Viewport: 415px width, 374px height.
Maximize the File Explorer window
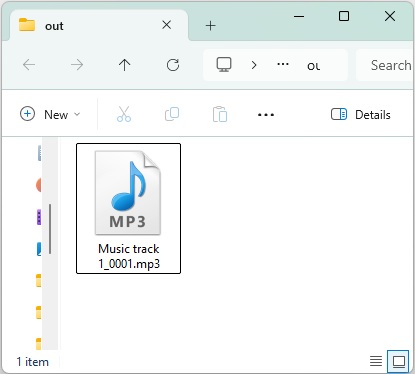[x=344, y=16]
